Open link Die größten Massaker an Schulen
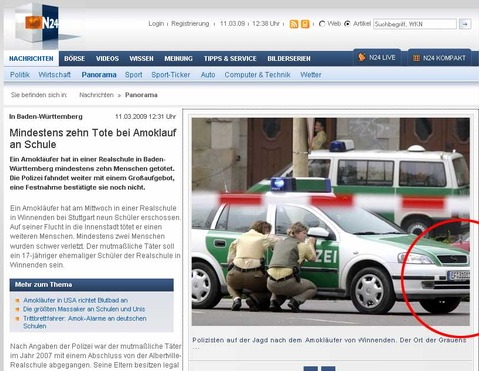Image resolution: width=479 pixels, height=371 pixels. click(x=84, y=309)
